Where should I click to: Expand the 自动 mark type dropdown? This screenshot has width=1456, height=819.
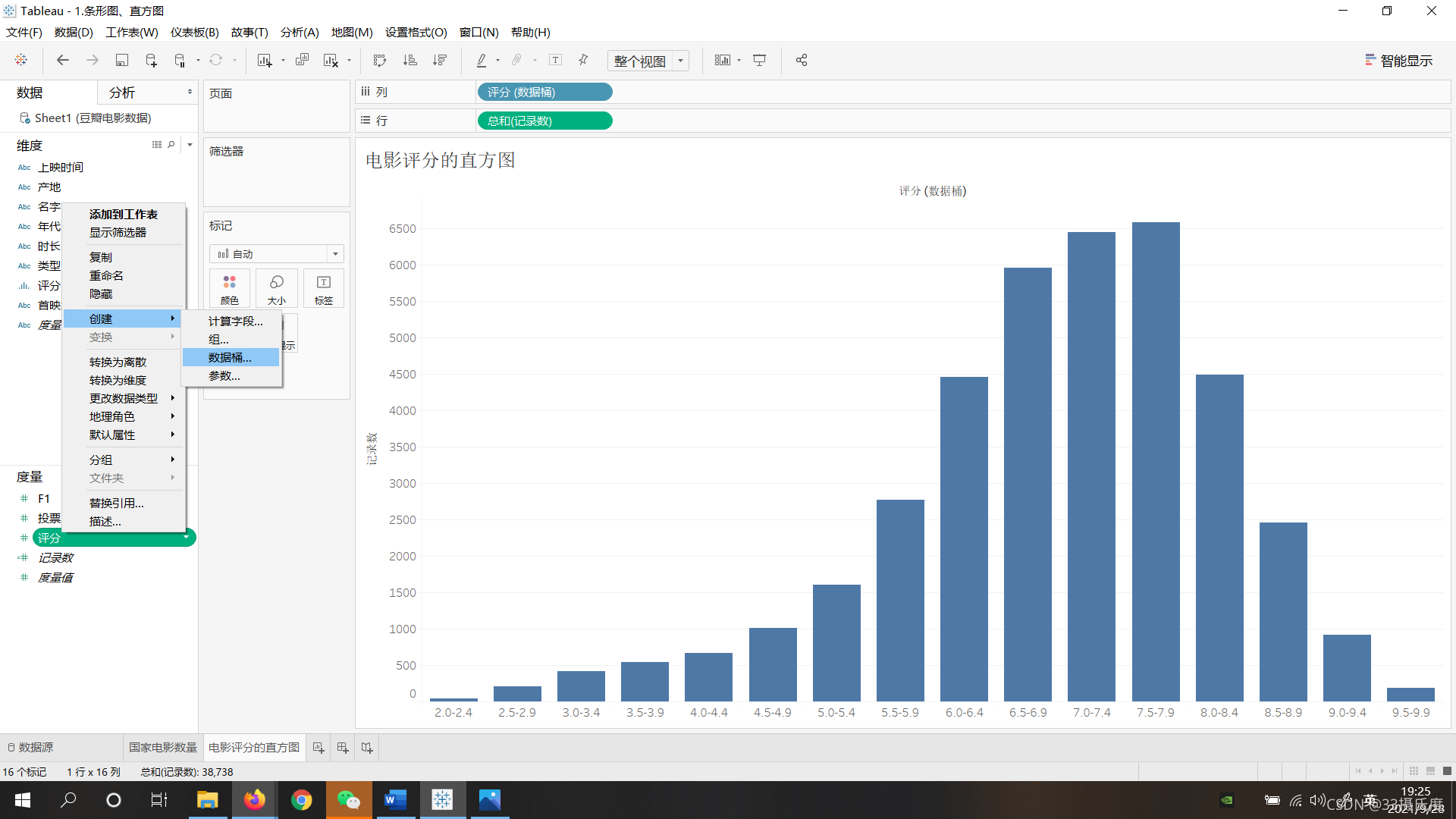(x=335, y=254)
